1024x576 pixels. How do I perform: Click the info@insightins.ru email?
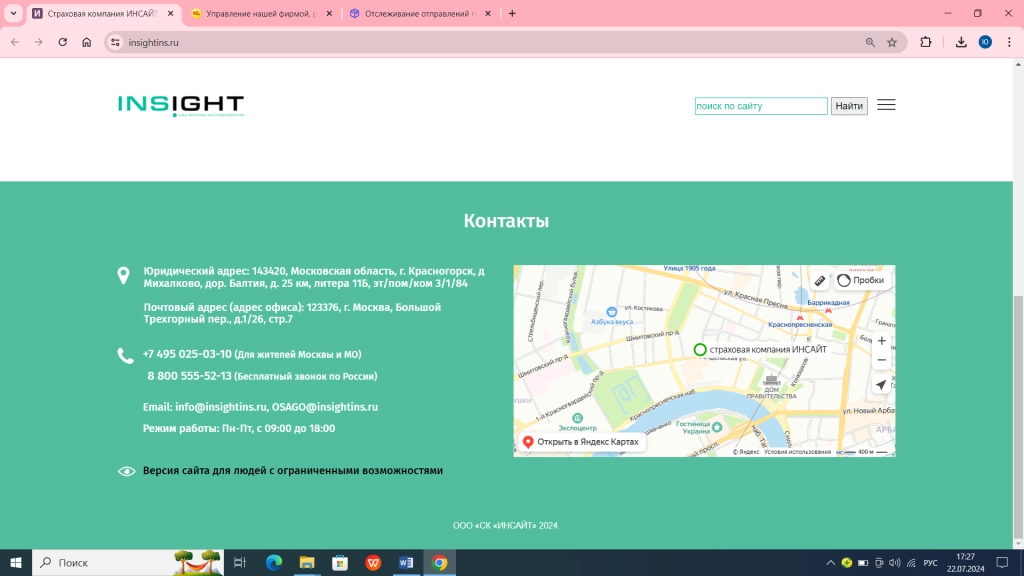pos(221,407)
